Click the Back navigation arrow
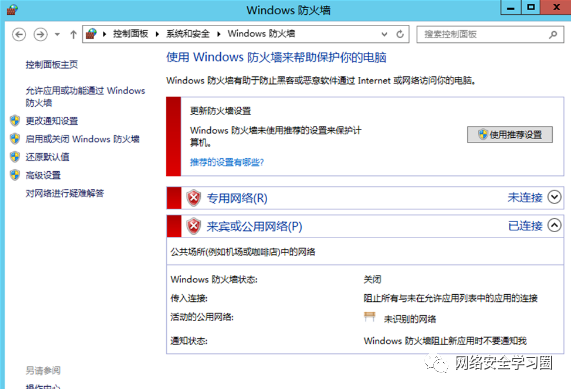 (x=19, y=35)
